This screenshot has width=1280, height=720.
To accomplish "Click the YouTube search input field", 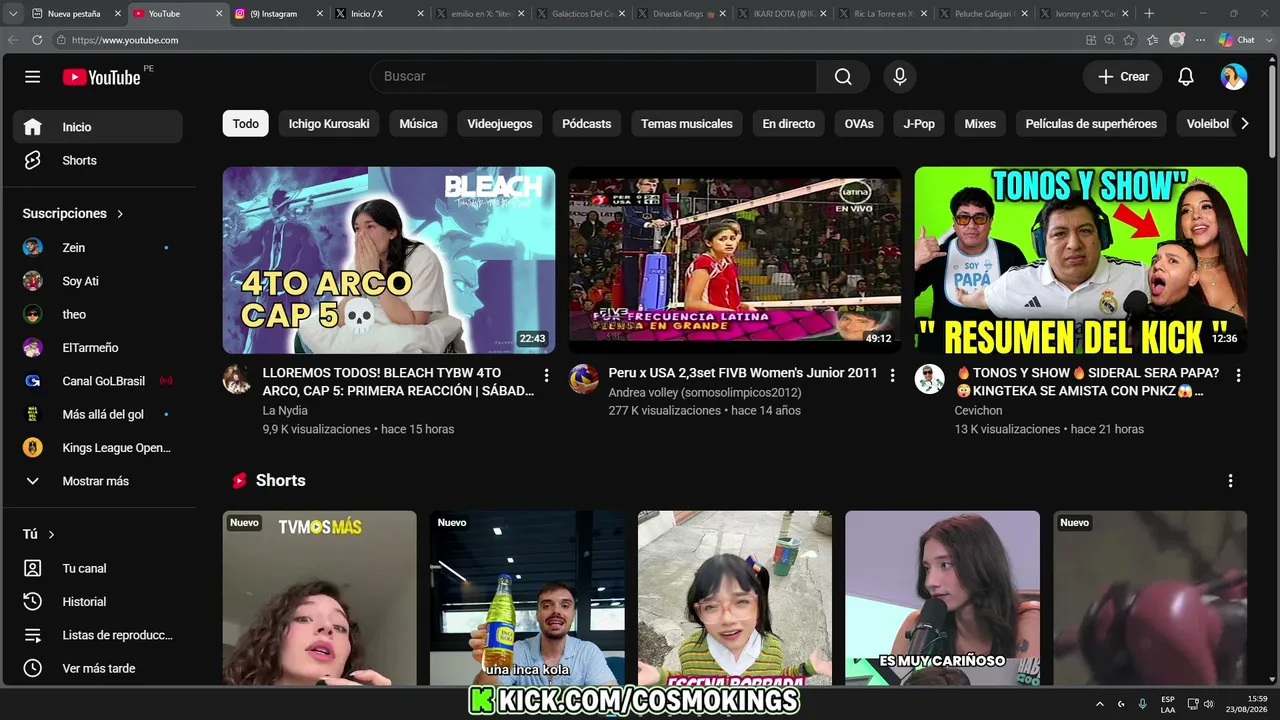I will click(594, 77).
